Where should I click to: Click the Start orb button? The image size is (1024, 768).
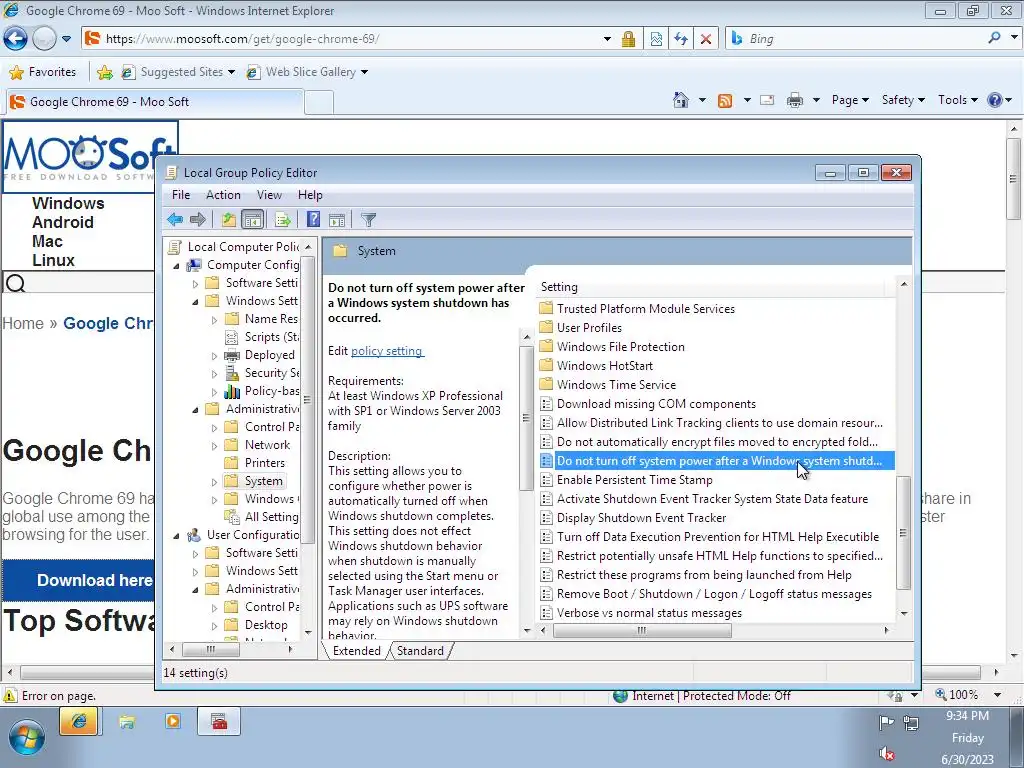coord(26,737)
